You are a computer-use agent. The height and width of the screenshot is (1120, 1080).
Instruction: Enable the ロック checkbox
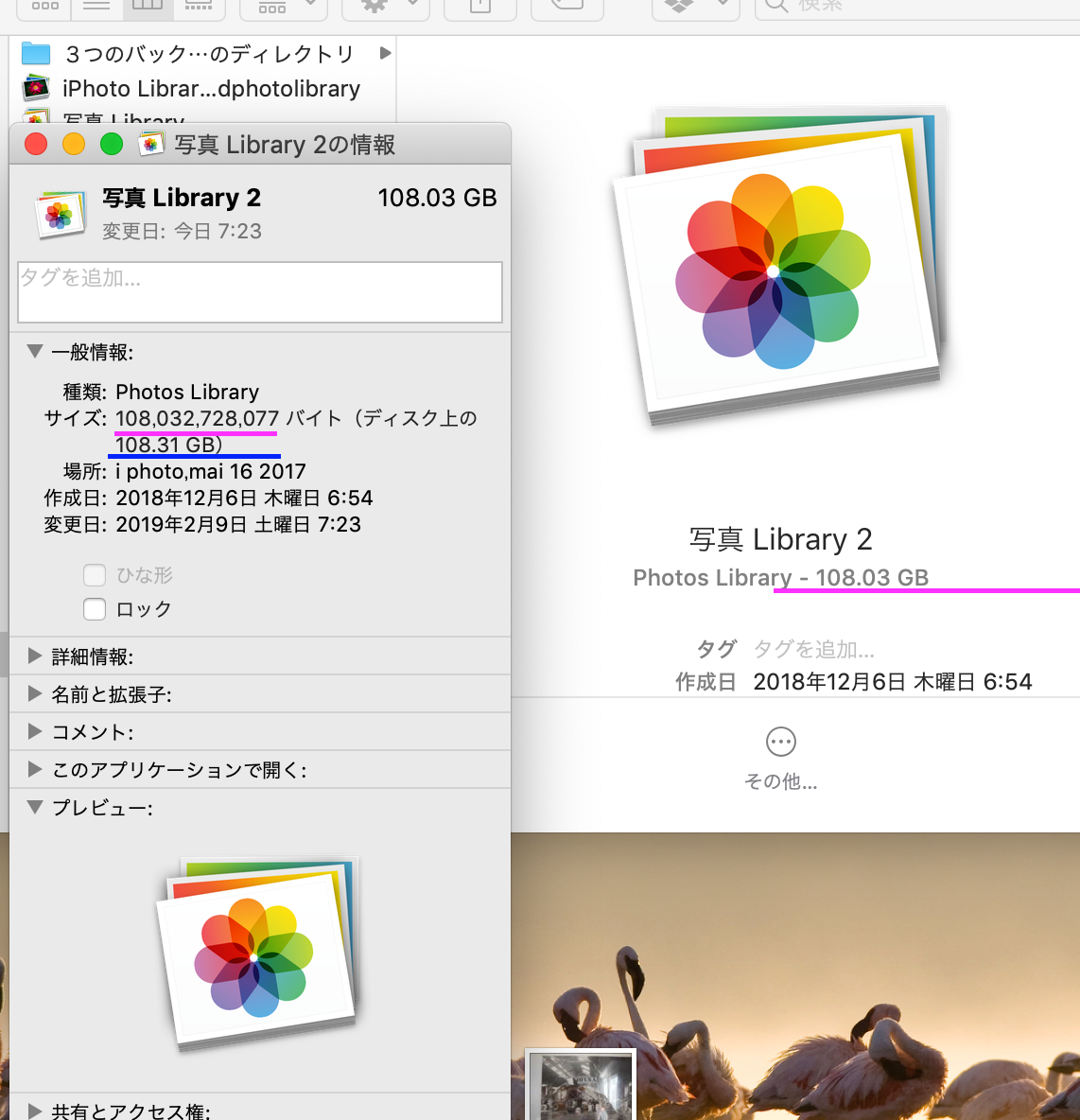[x=95, y=608]
